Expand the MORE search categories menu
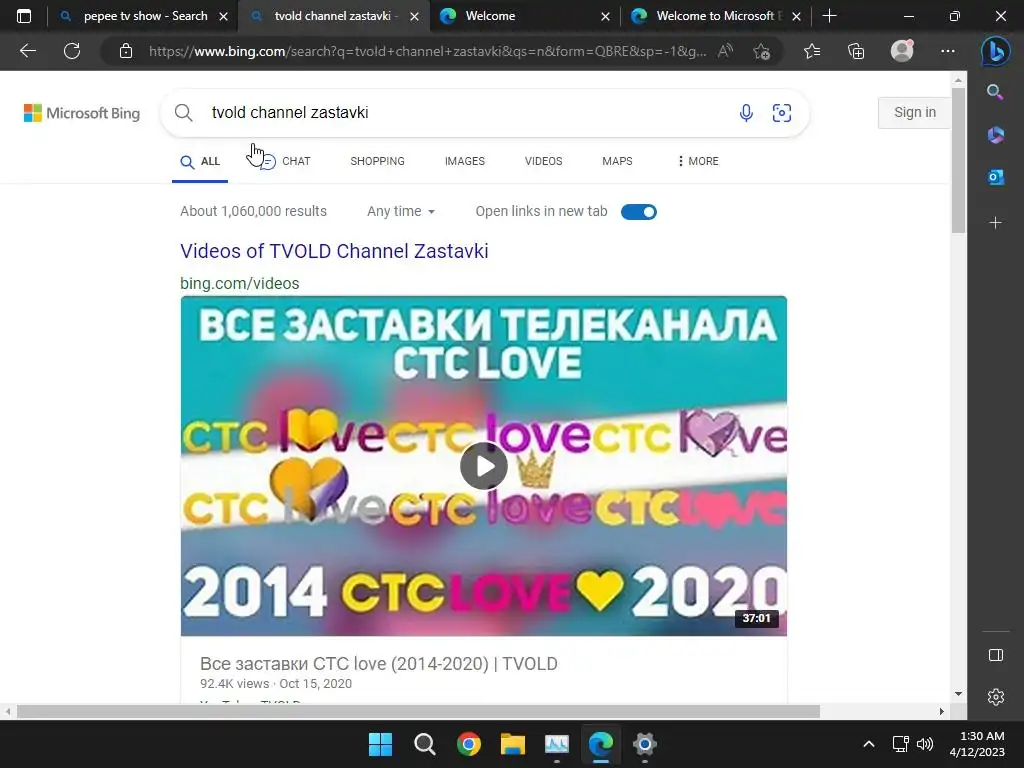This screenshot has height=768, width=1024. [x=697, y=161]
